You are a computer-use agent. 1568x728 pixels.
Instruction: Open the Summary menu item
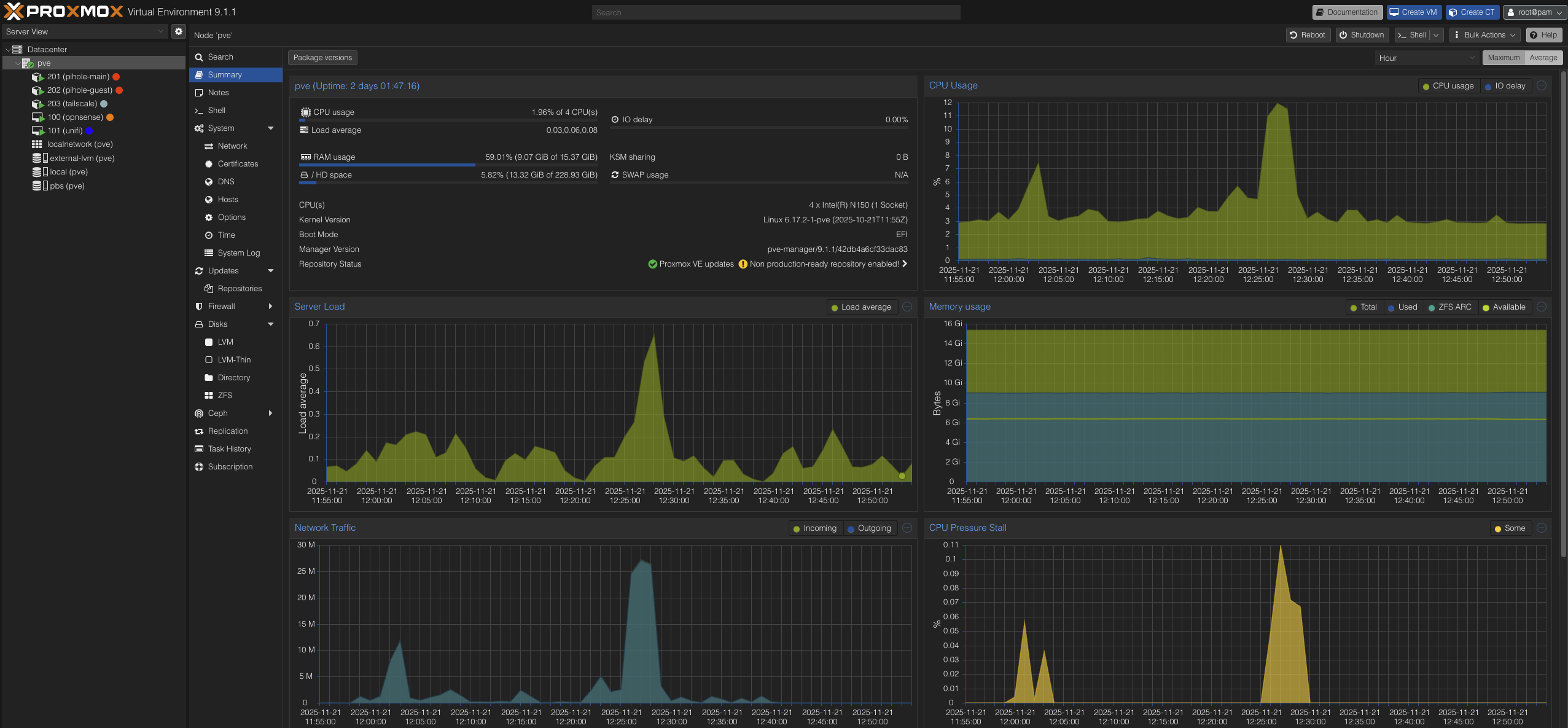pyautogui.click(x=225, y=75)
